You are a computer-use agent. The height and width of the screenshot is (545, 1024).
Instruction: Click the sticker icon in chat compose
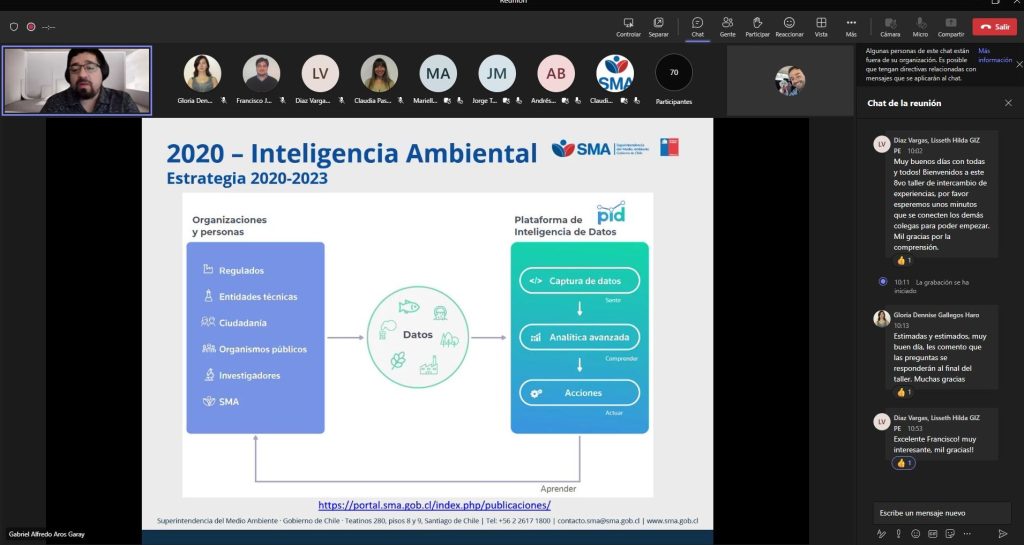click(950, 533)
